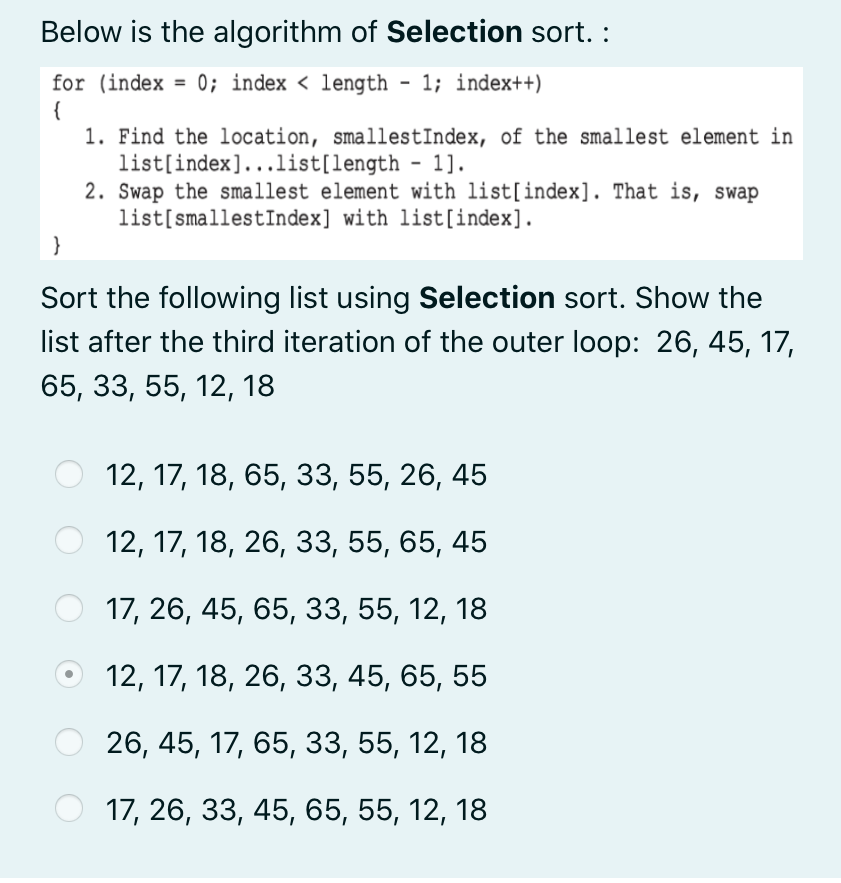Click the radio button beside the second answer

click(x=68, y=540)
